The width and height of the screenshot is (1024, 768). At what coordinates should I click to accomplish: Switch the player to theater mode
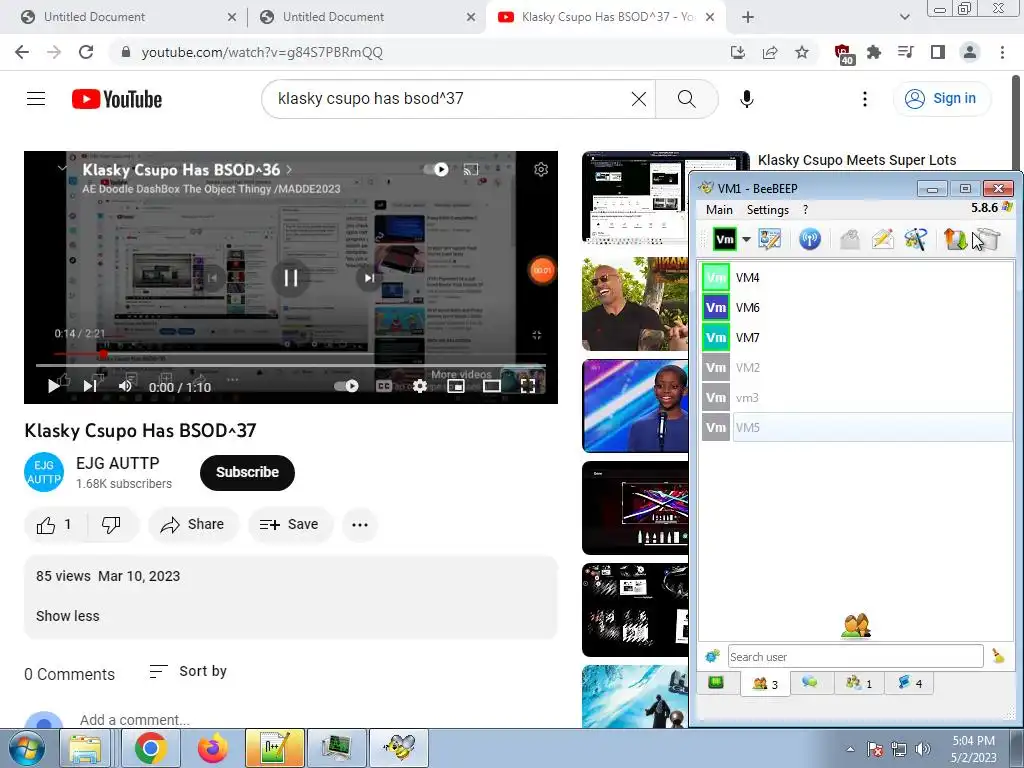[492, 386]
